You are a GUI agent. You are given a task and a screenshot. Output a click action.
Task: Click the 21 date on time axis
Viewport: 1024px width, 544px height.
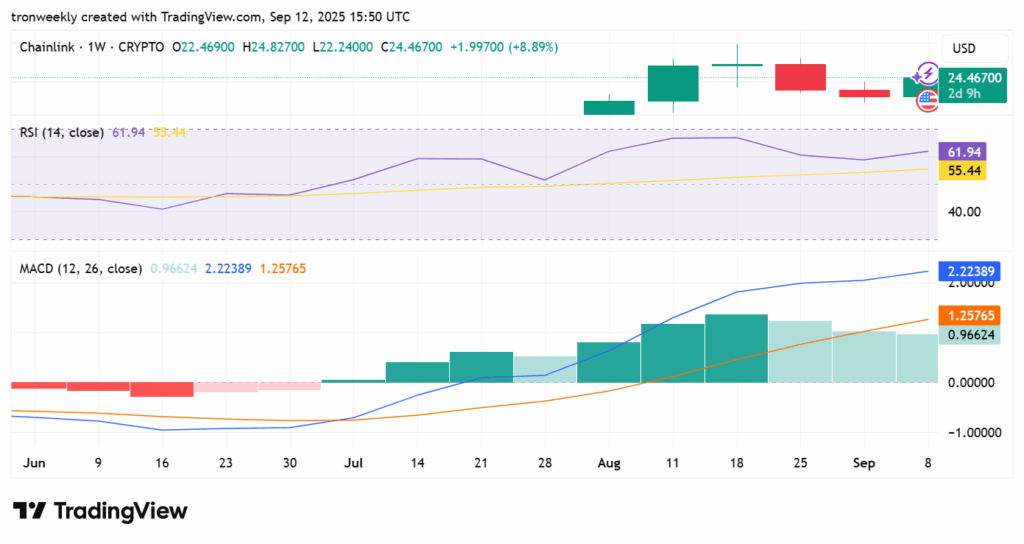tap(481, 463)
